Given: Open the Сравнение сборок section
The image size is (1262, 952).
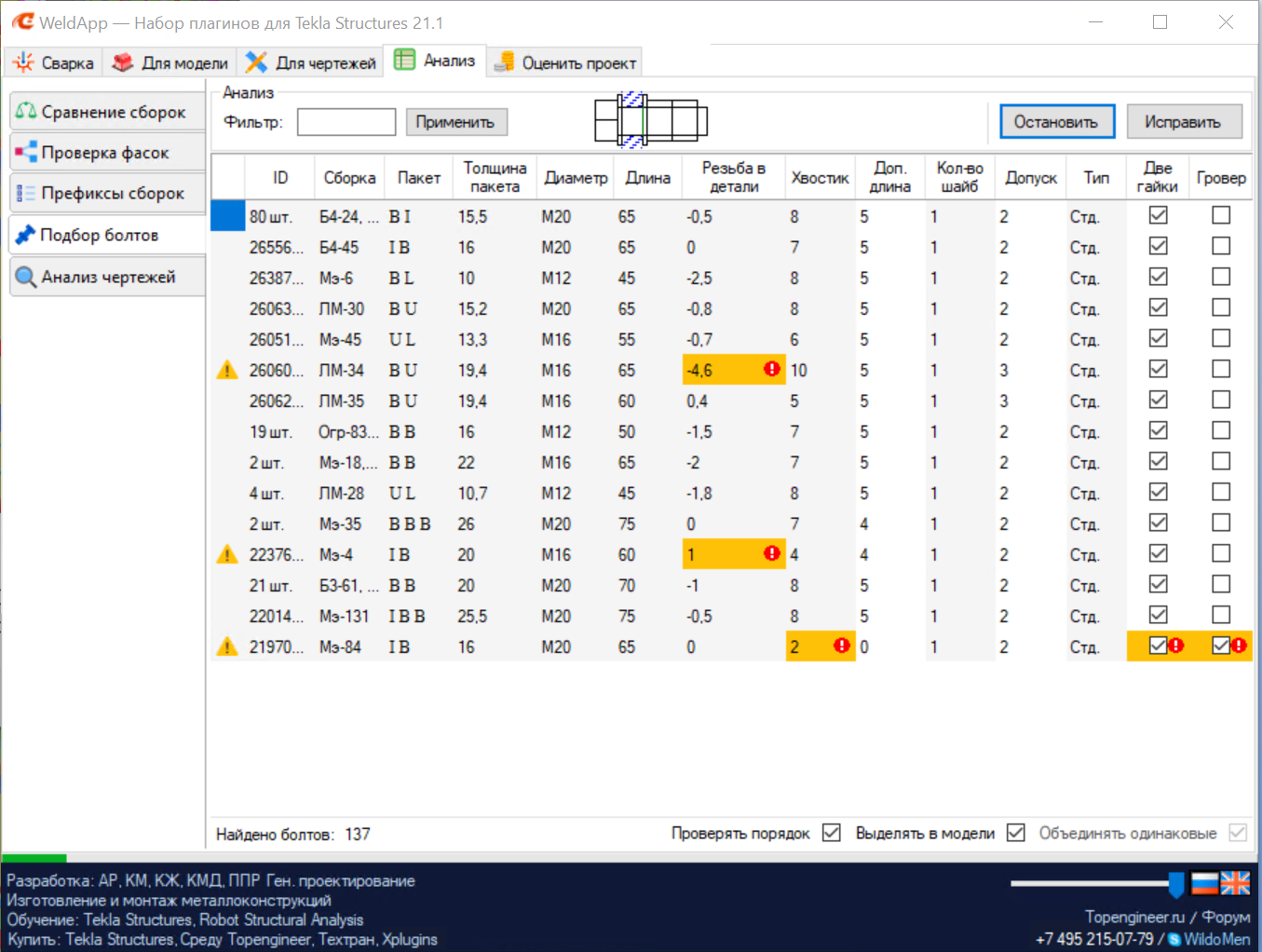Looking at the screenshot, I should click(107, 112).
